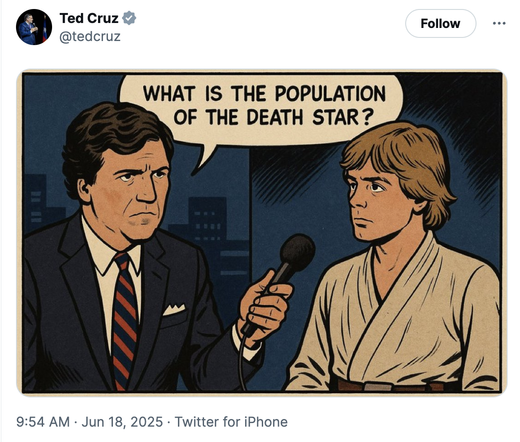The height and width of the screenshot is (442, 520).
Task: Click the Jun 18, 2025 date
Action: point(122,422)
